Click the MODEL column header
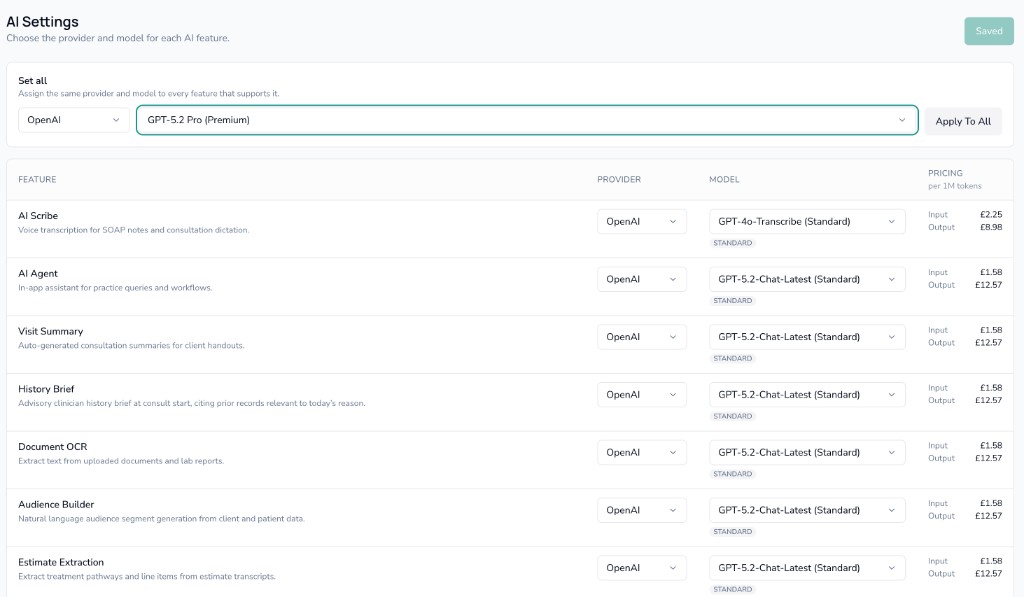This screenshot has height=597, width=1024. (724, 179)
